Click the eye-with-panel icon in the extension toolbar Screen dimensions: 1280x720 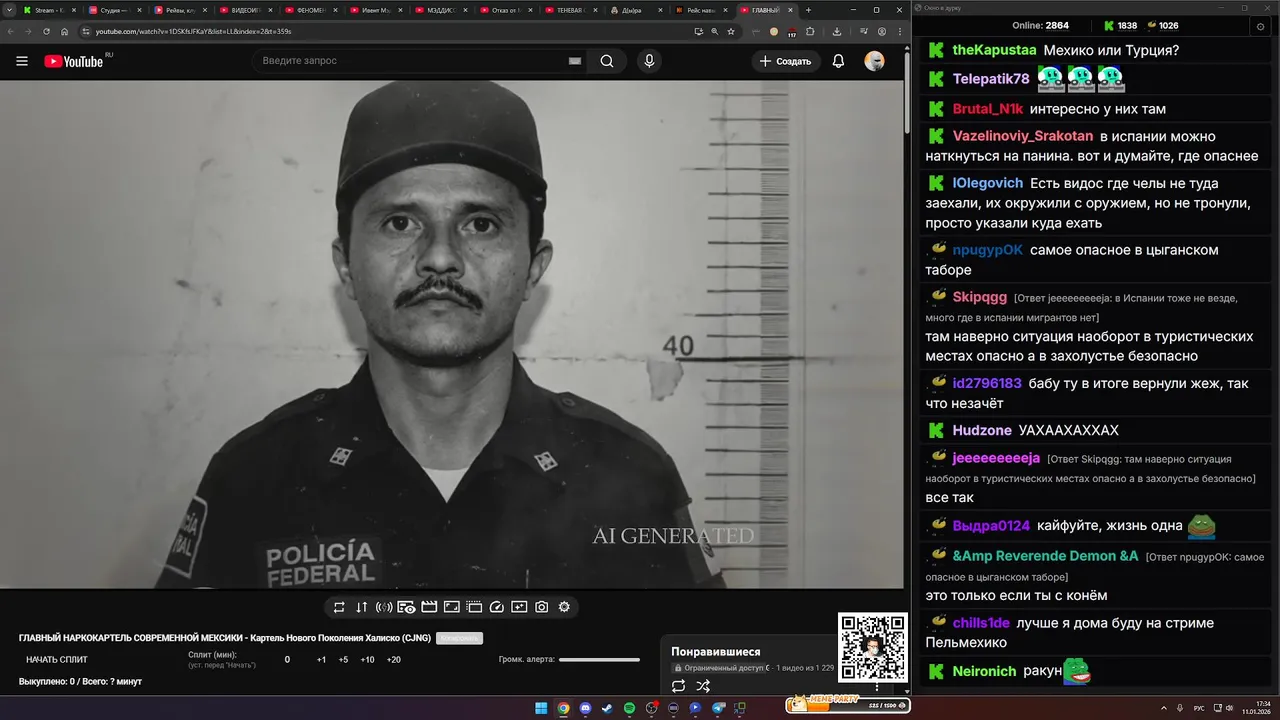click(x=406, y=607)
